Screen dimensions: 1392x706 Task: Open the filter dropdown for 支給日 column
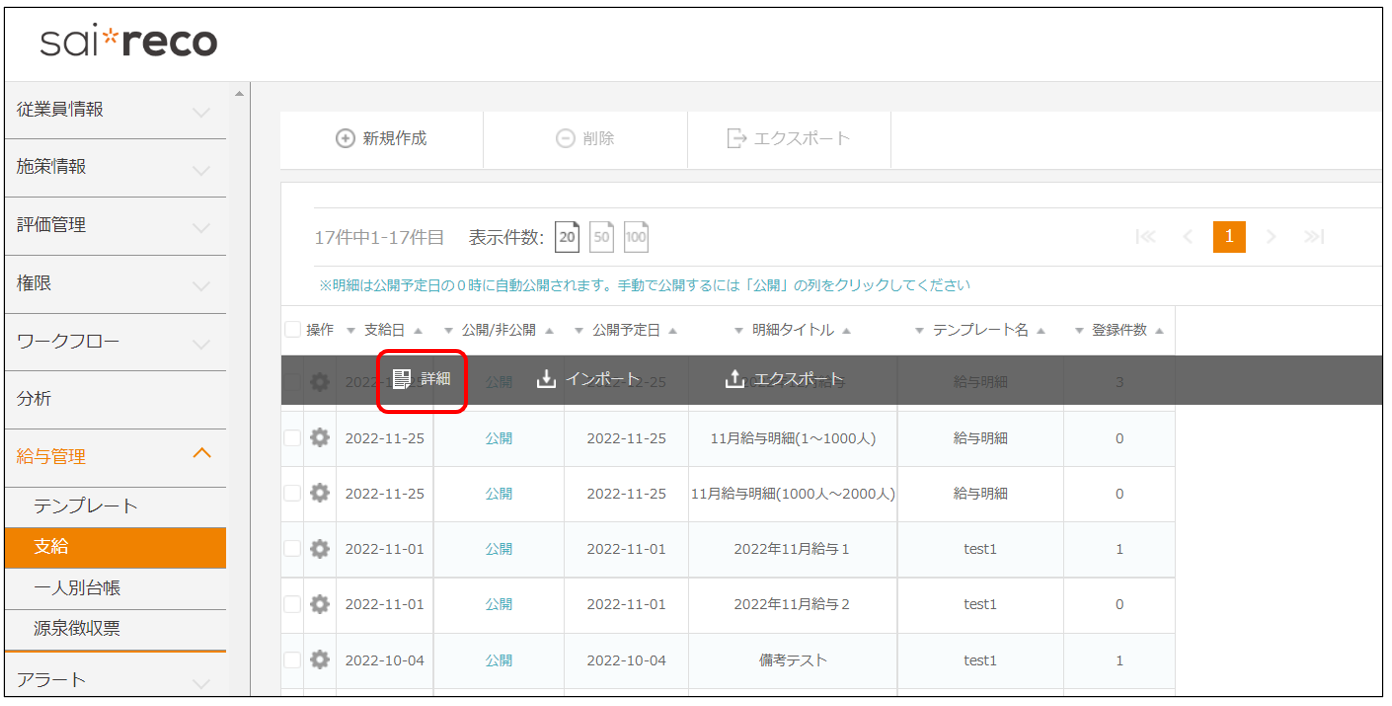[x=351, y=331]
